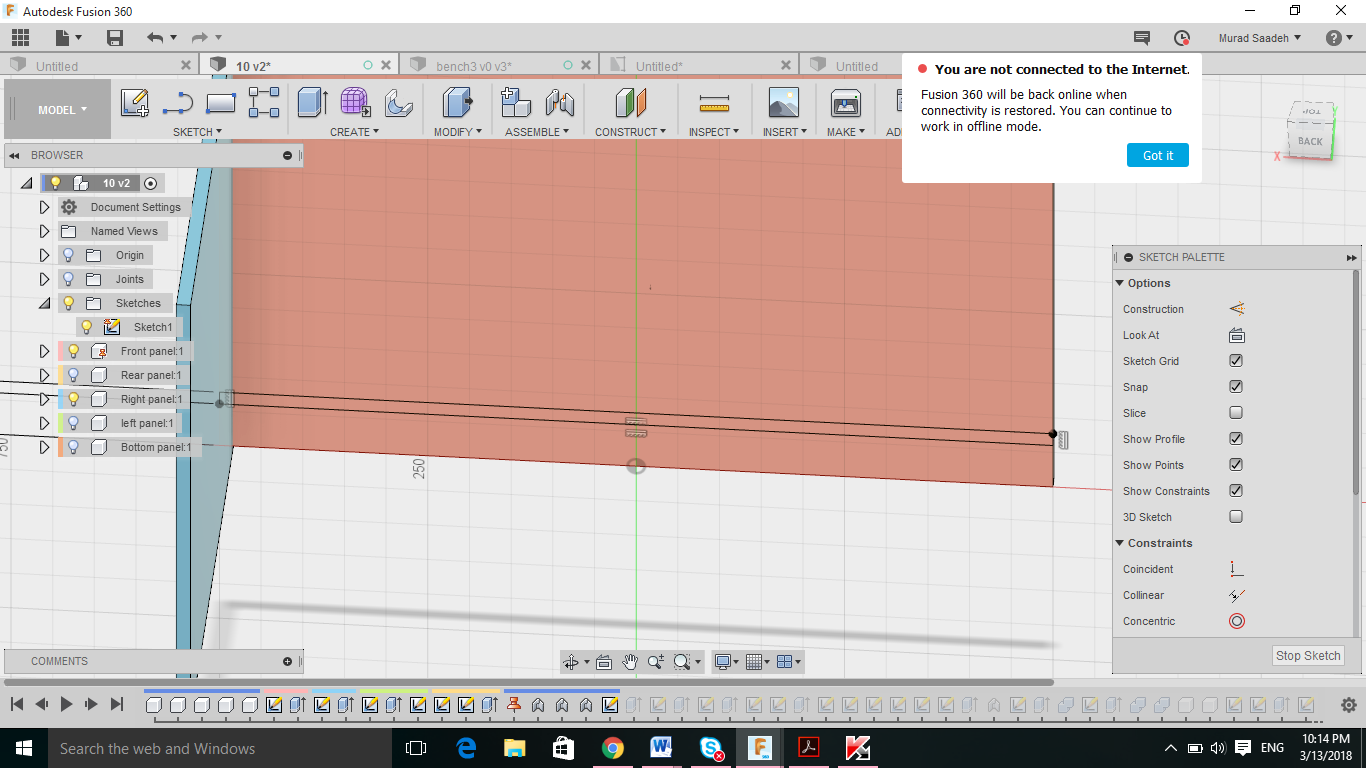1366x768 pixels.
Task: Play the timeline
Action: [x=66, y=705]
